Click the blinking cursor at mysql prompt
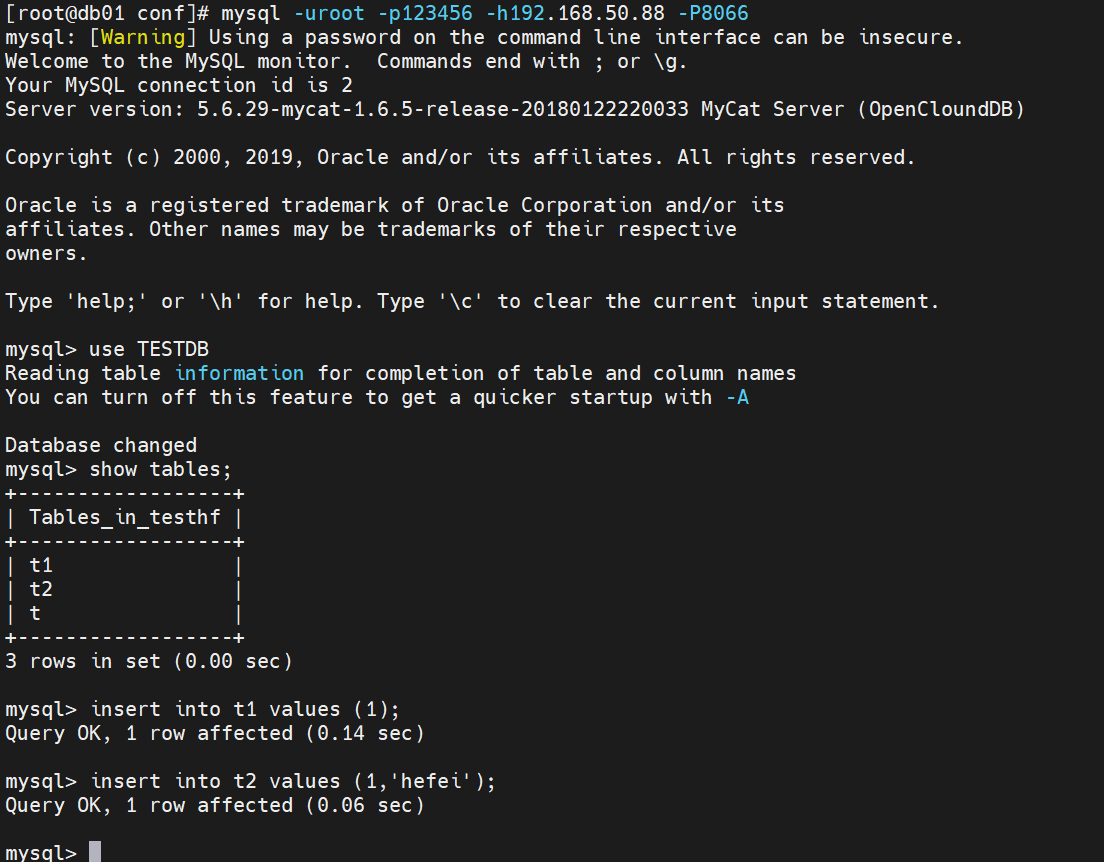This screenshot has width=1104, height=862. point(95,852)
